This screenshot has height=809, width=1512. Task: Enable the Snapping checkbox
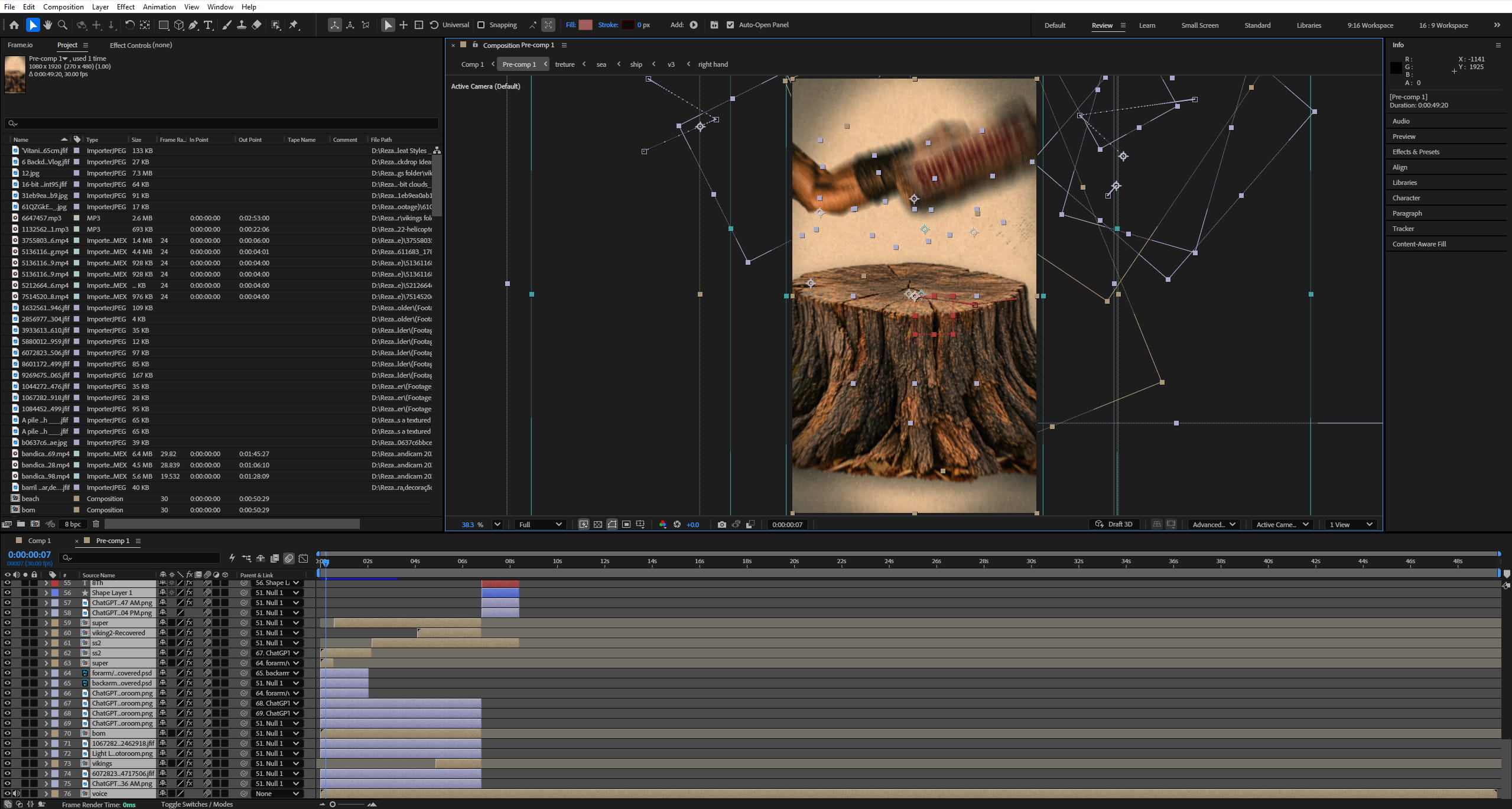(x=481, y=25)
